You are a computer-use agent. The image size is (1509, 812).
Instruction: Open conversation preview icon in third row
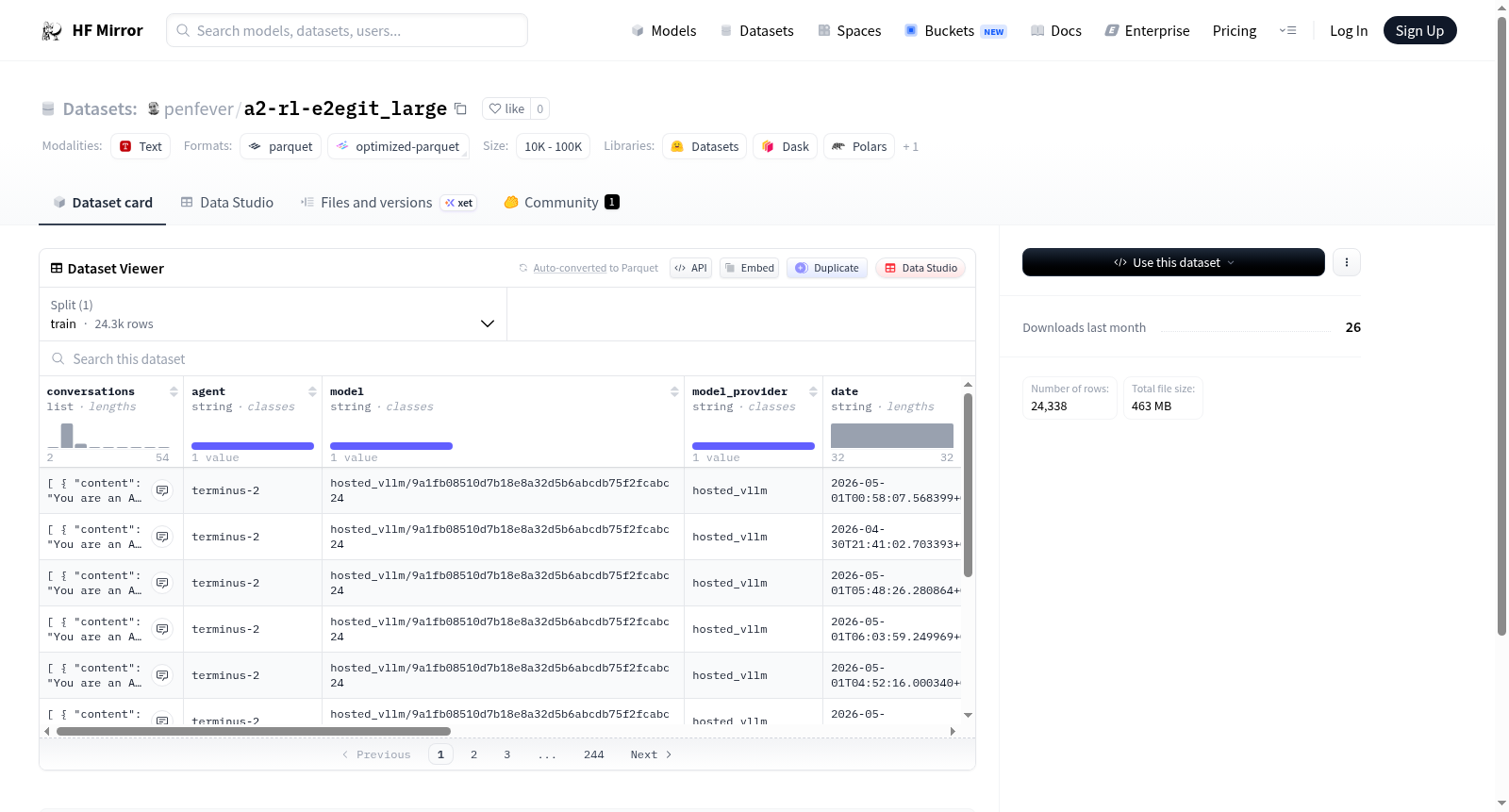coord(162,583)
